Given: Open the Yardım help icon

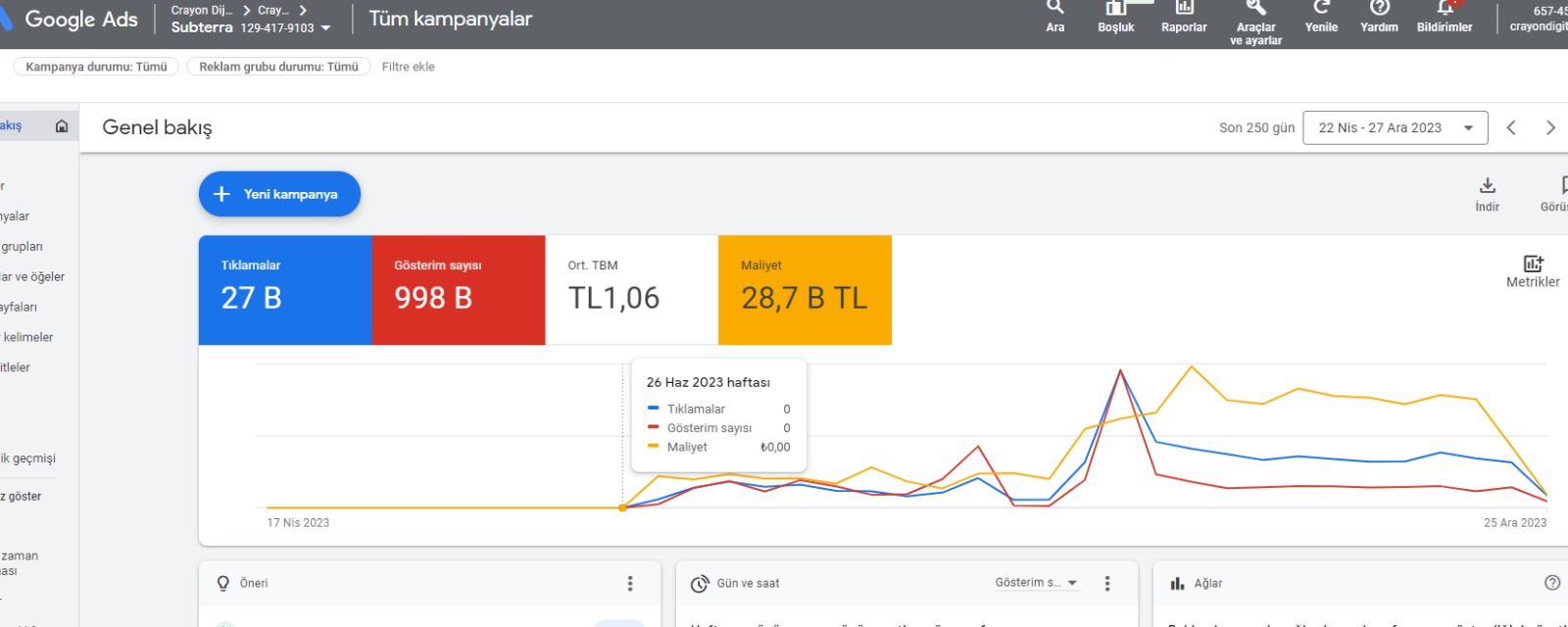Looking at the screenshot, I should point(1379,8).
